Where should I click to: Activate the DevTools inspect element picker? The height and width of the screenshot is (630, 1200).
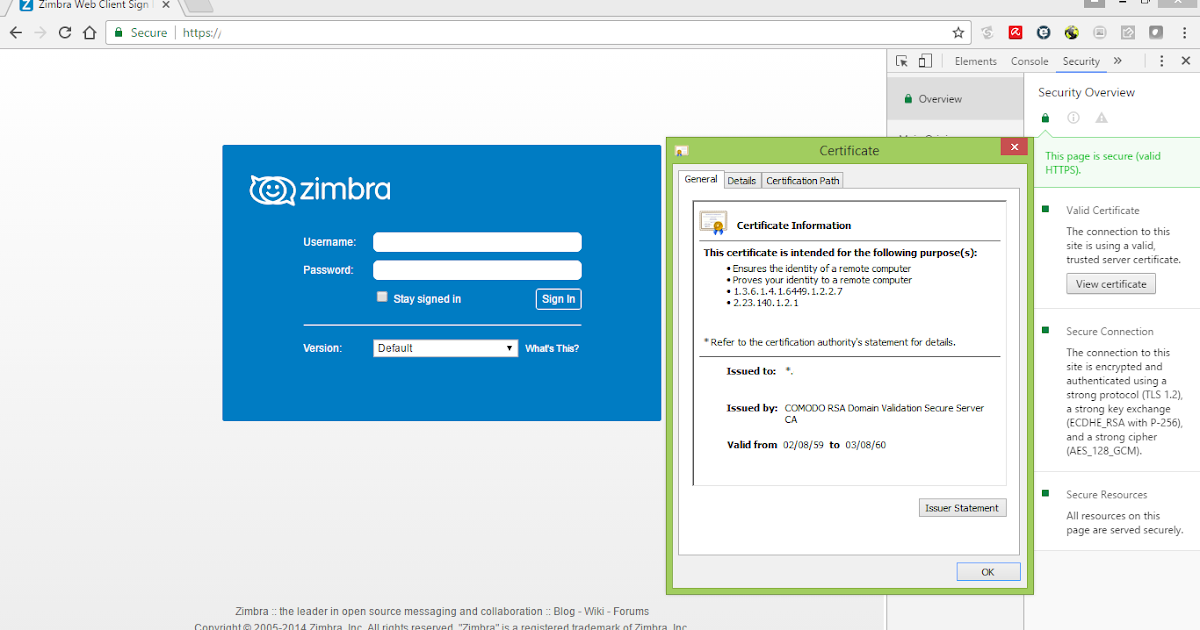click(902, 61)
